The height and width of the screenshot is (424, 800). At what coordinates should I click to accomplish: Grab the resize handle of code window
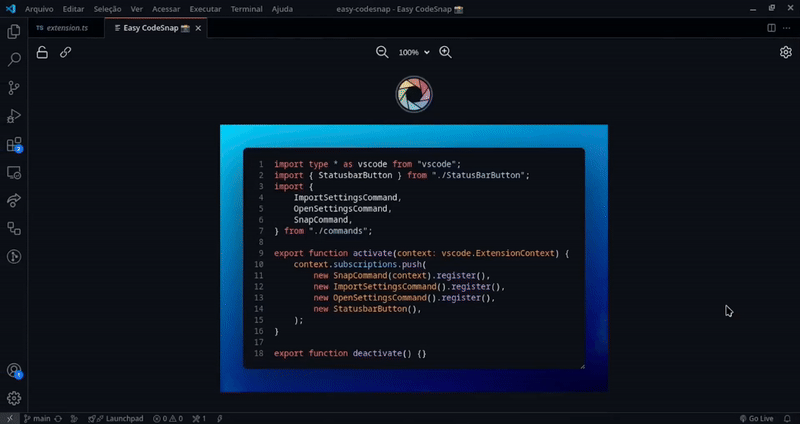[582, 366]
